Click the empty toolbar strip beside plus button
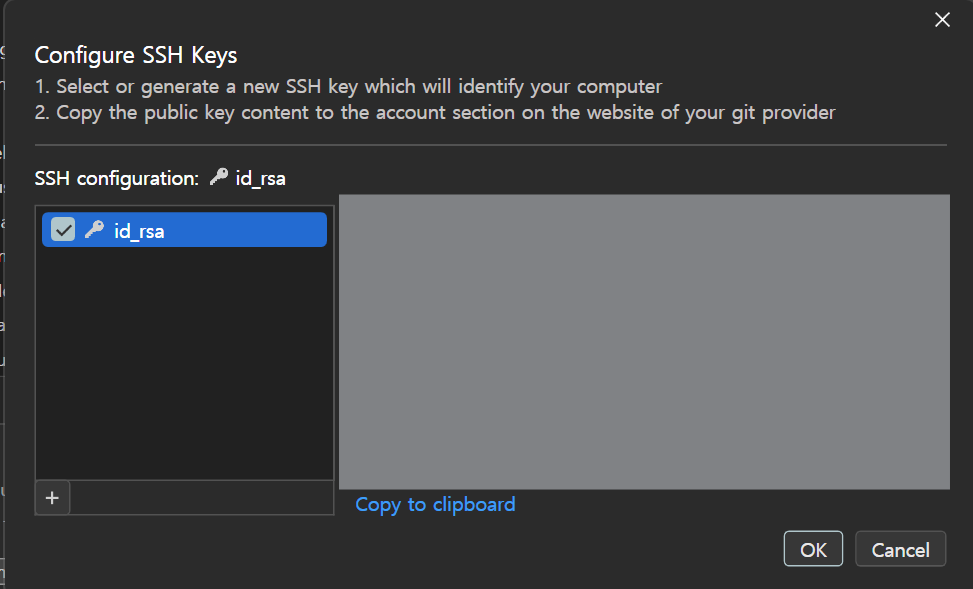Viewport: 973px width, 589px height. coord(202,497)
